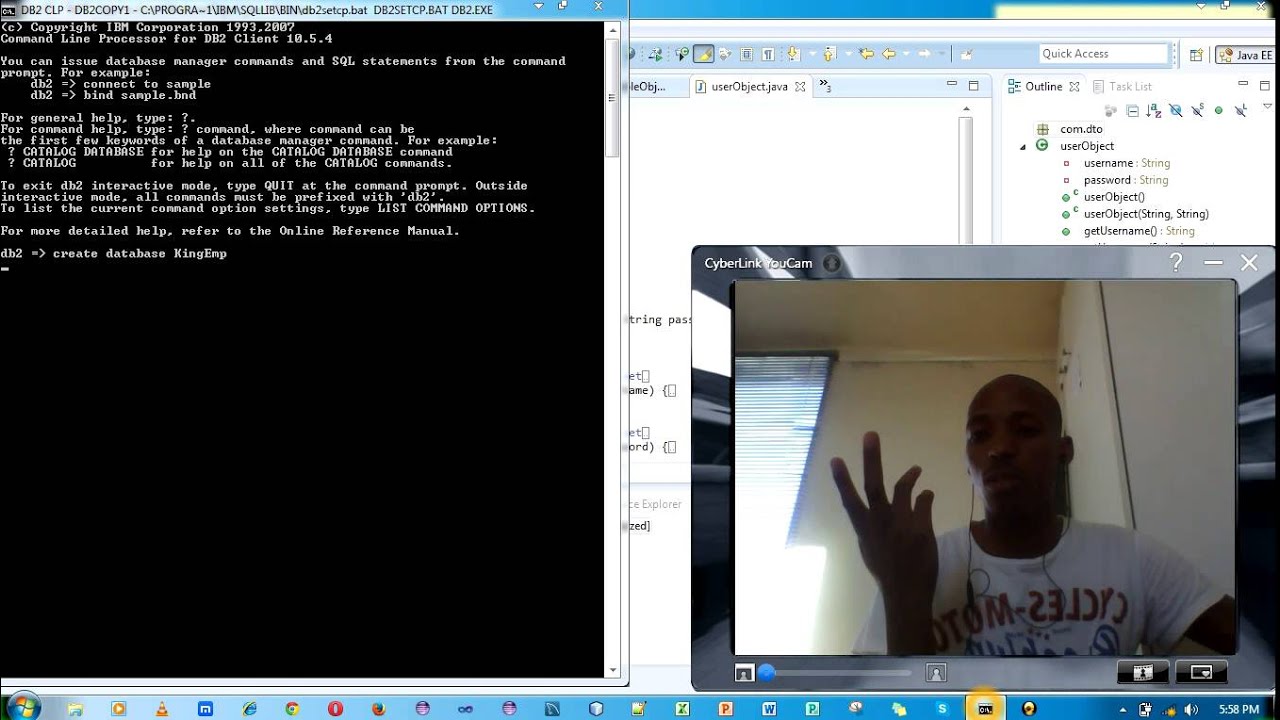Click the Quick Access search field
1280x720 pixels.
(1104, 54)
